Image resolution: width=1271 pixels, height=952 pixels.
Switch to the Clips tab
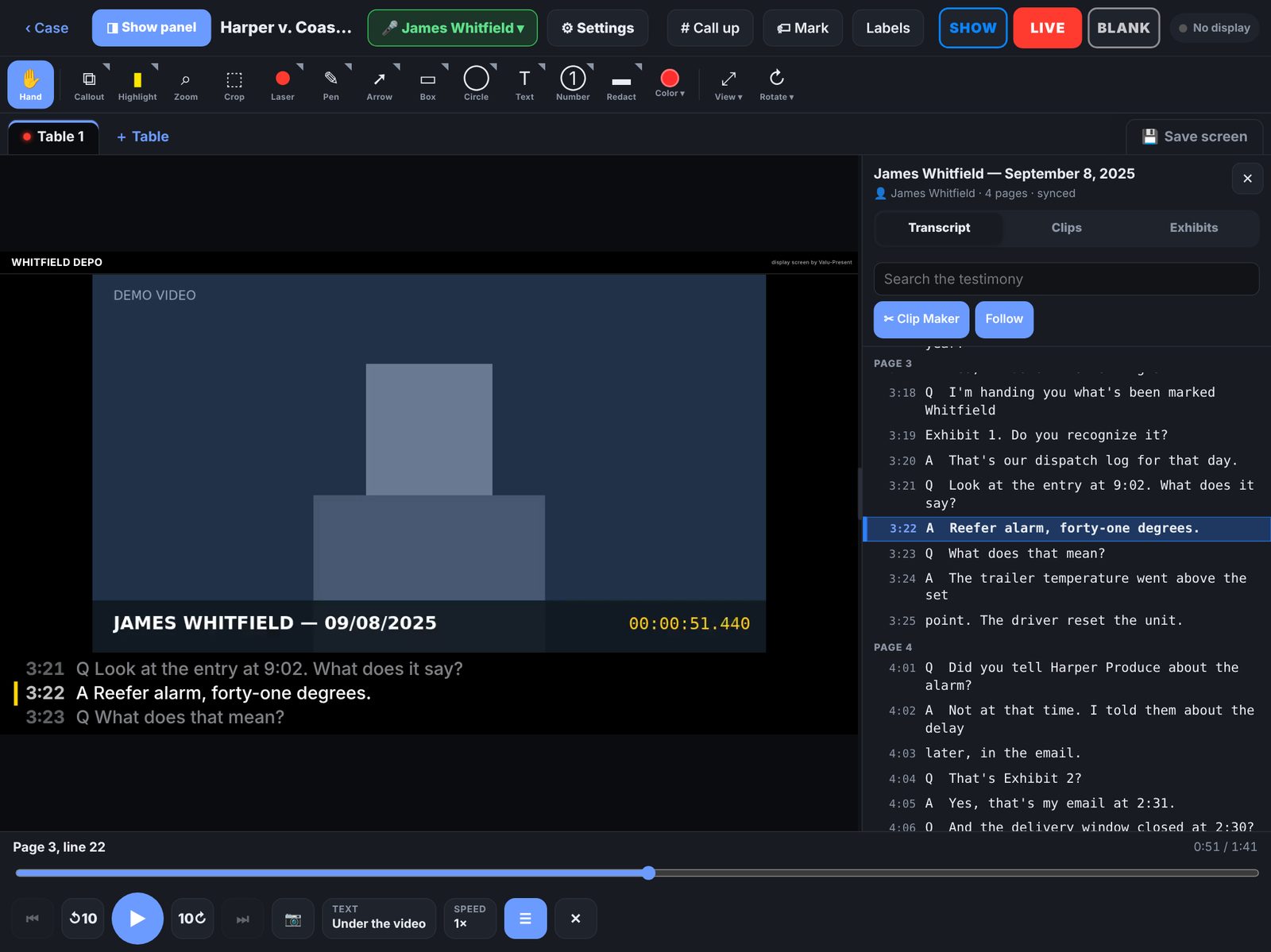click(1066, 228)
